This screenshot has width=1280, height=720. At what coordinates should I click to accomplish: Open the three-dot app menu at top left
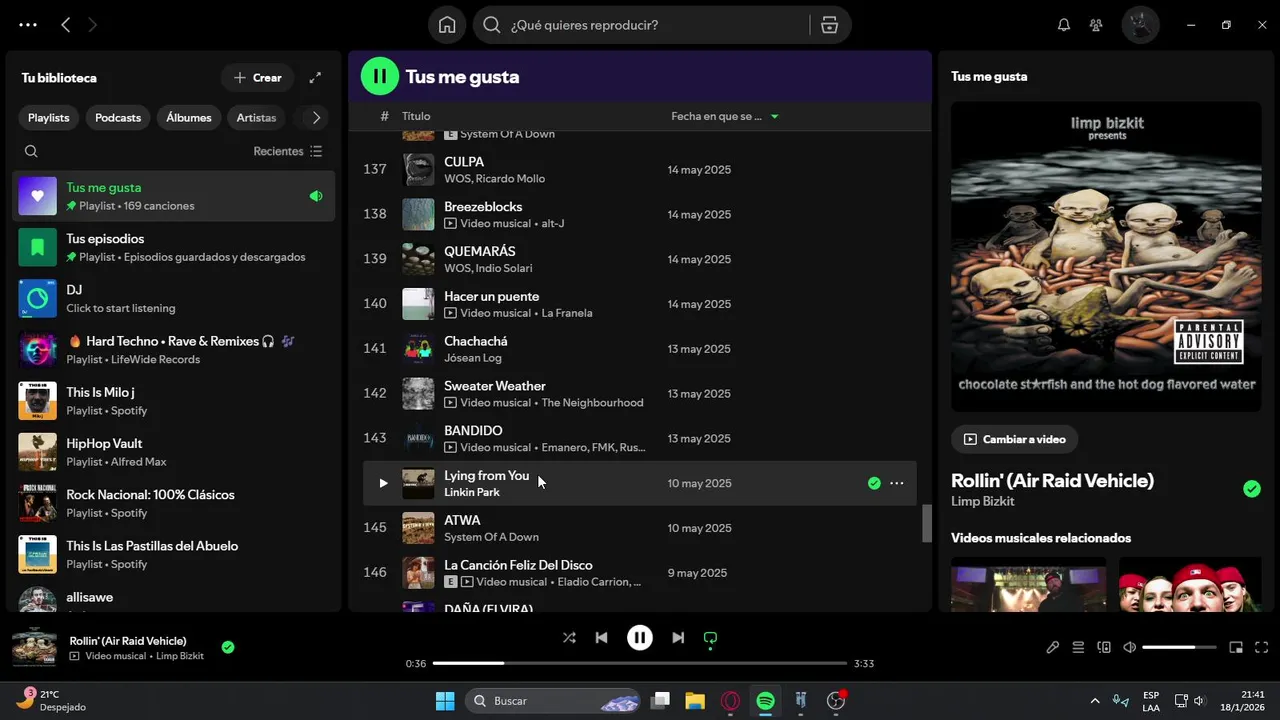tap(28, 25)
